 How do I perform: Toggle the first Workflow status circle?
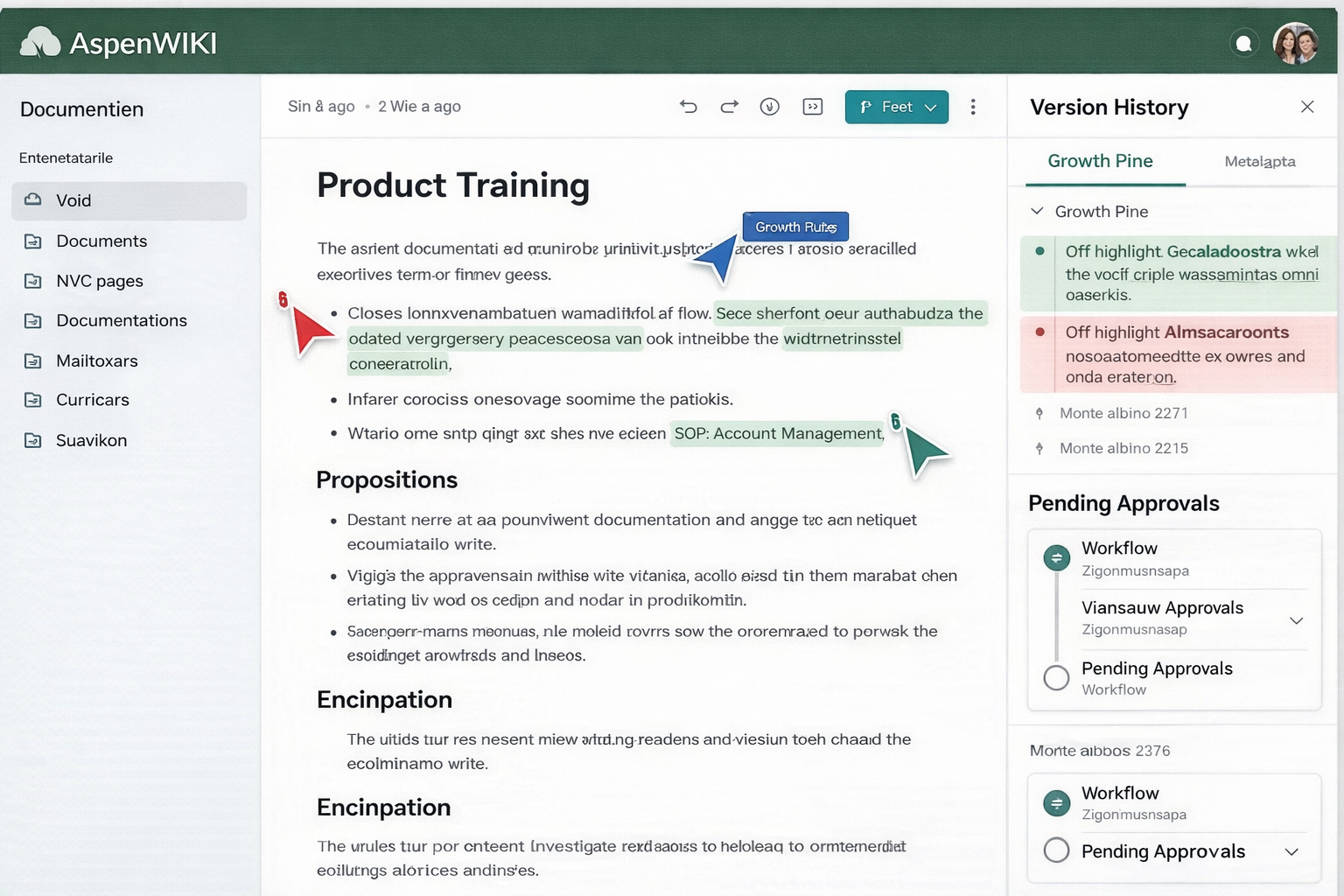(x=1057, y=557)
